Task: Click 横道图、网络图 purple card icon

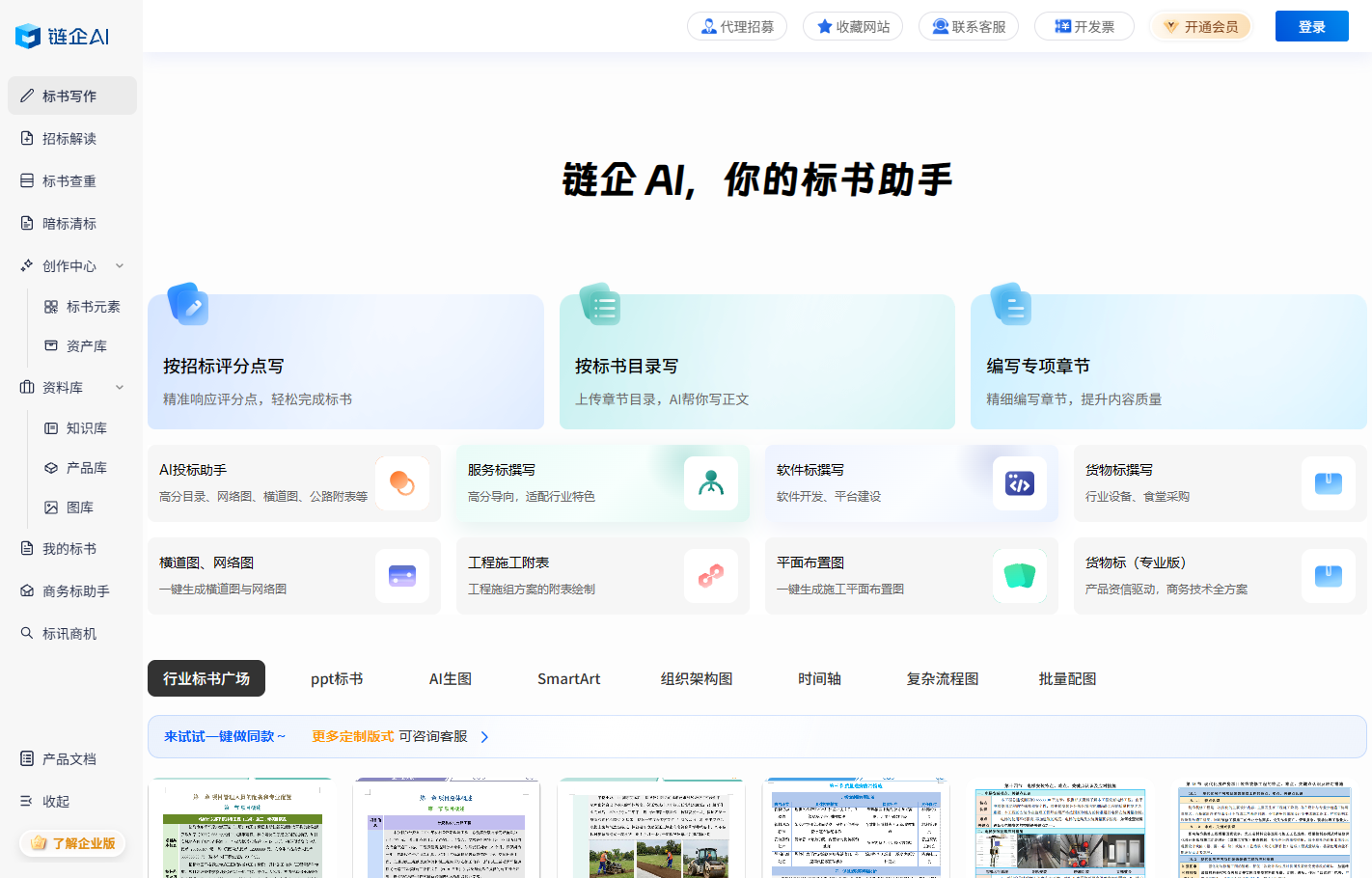Action: click(402, 576)
